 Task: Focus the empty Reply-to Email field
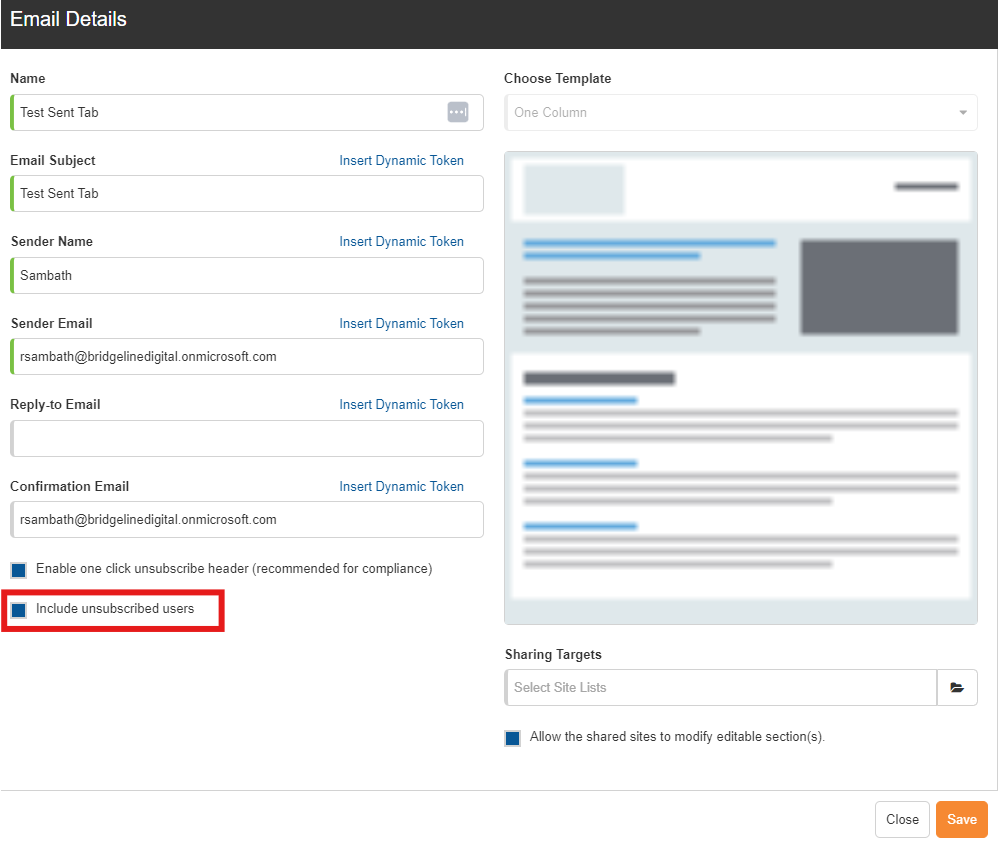pyautogui.click(x=247, y=438)
